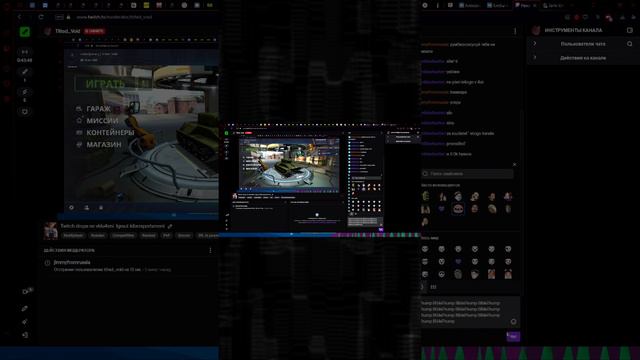Select КОНТЕЙНЕРЫ in the game menu

point(110,133)
